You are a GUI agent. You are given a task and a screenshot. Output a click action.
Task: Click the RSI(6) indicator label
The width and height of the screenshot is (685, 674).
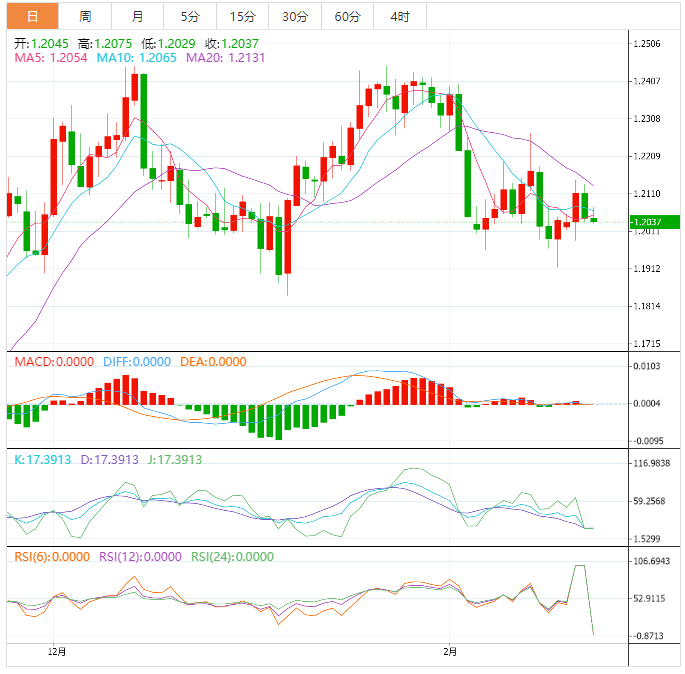click(x=48, y=557)
